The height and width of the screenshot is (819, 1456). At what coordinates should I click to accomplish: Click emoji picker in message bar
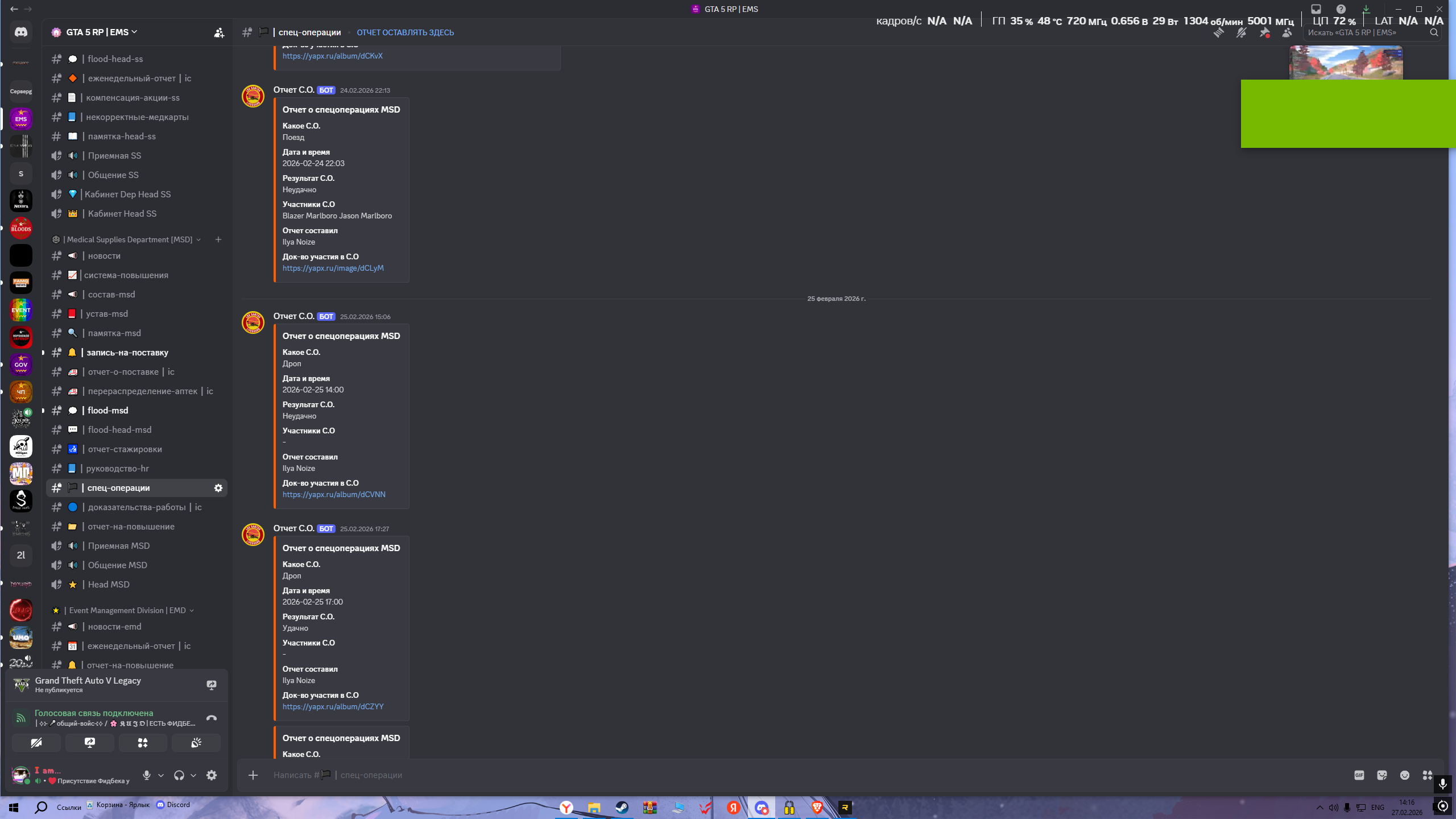click(x=1404, y=775)
